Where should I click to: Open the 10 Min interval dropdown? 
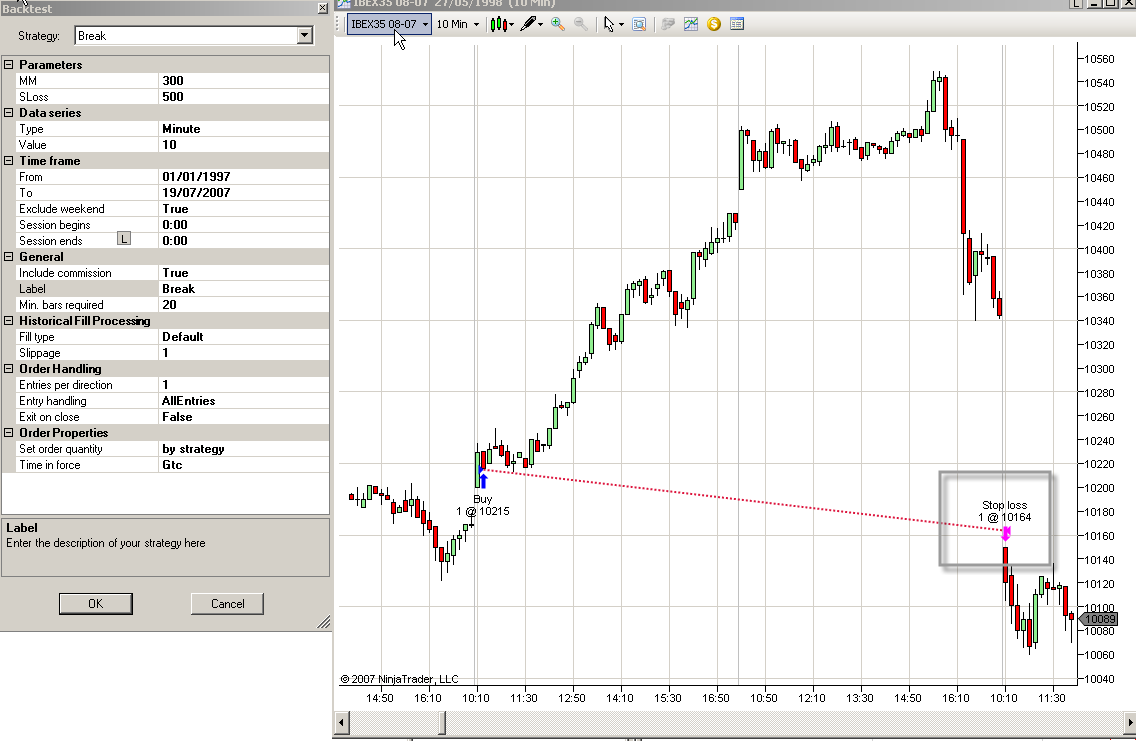click(x=458, y=24)
